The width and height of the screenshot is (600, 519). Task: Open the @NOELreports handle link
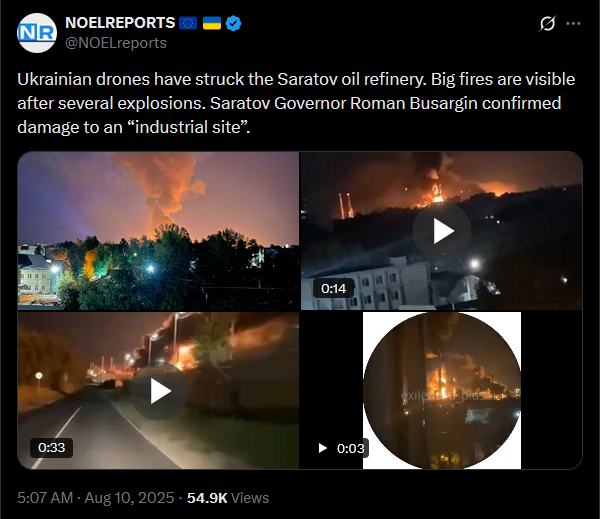coord(116,43)
